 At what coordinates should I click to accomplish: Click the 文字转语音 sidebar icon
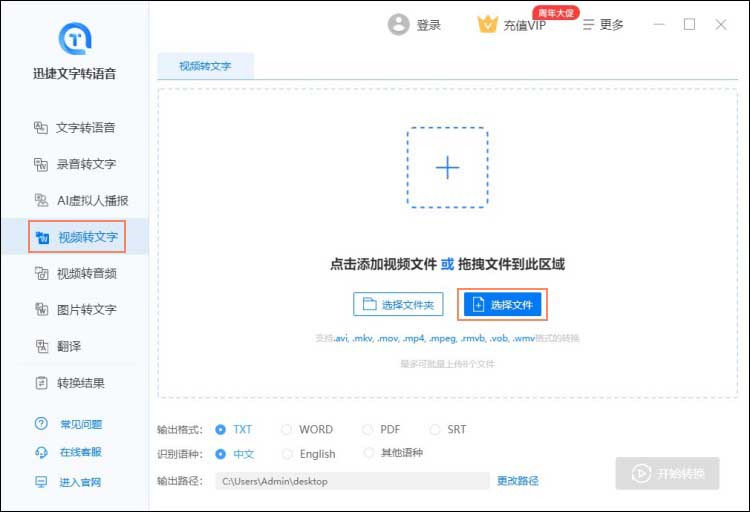tap(41, 128)
